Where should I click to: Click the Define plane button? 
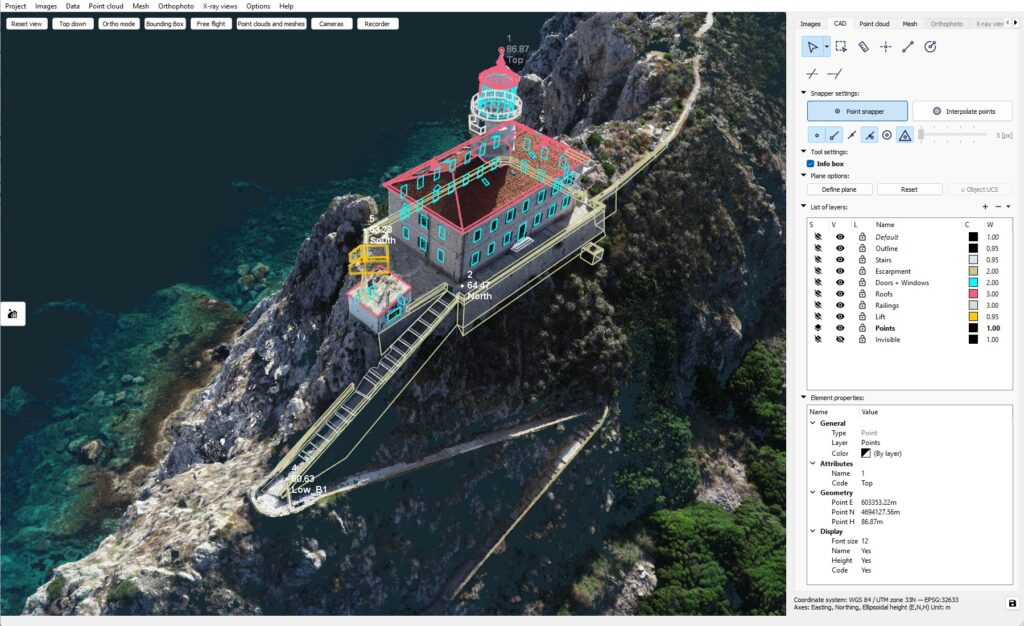(x=839, y=188)
